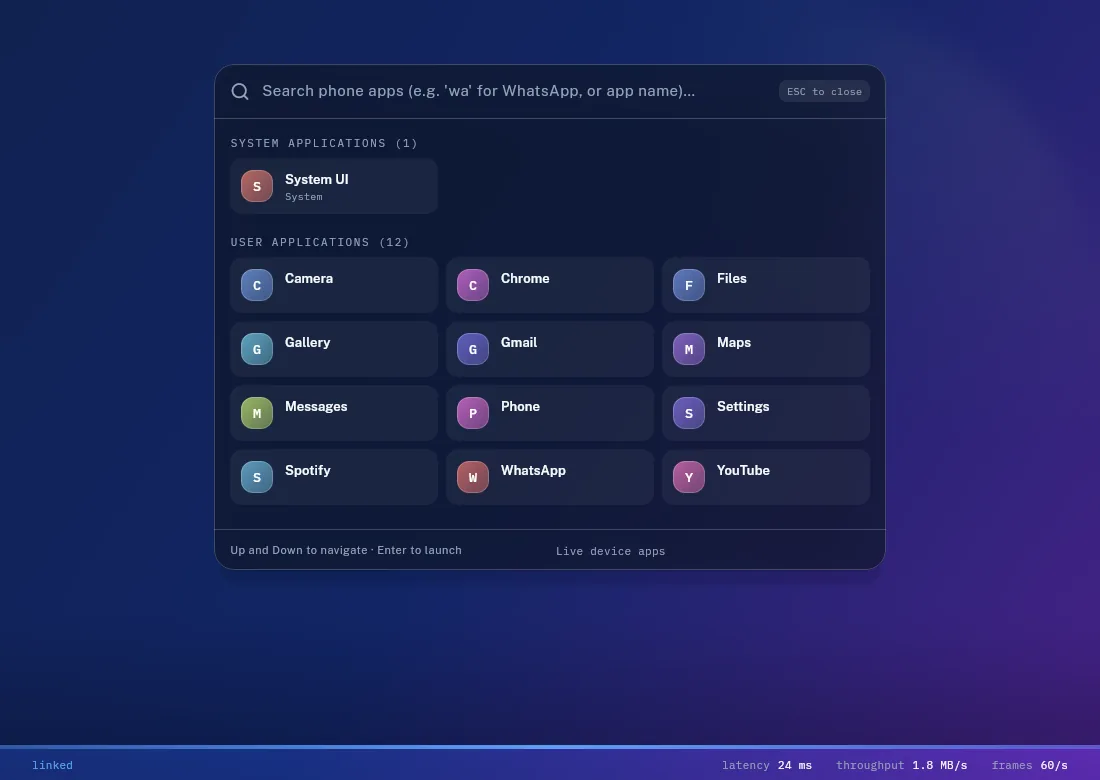Click the latency 24 ms readout

(767, 765)
